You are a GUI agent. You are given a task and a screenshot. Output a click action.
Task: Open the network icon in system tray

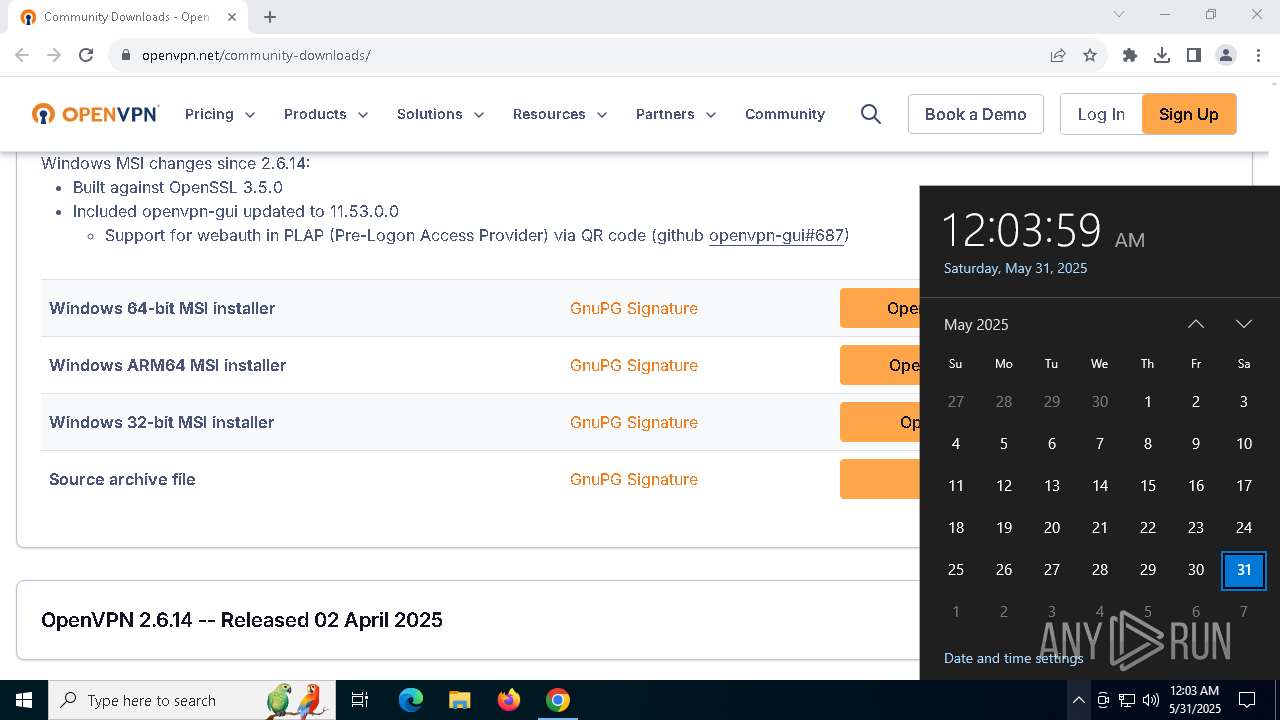[x=1127, y=700]
